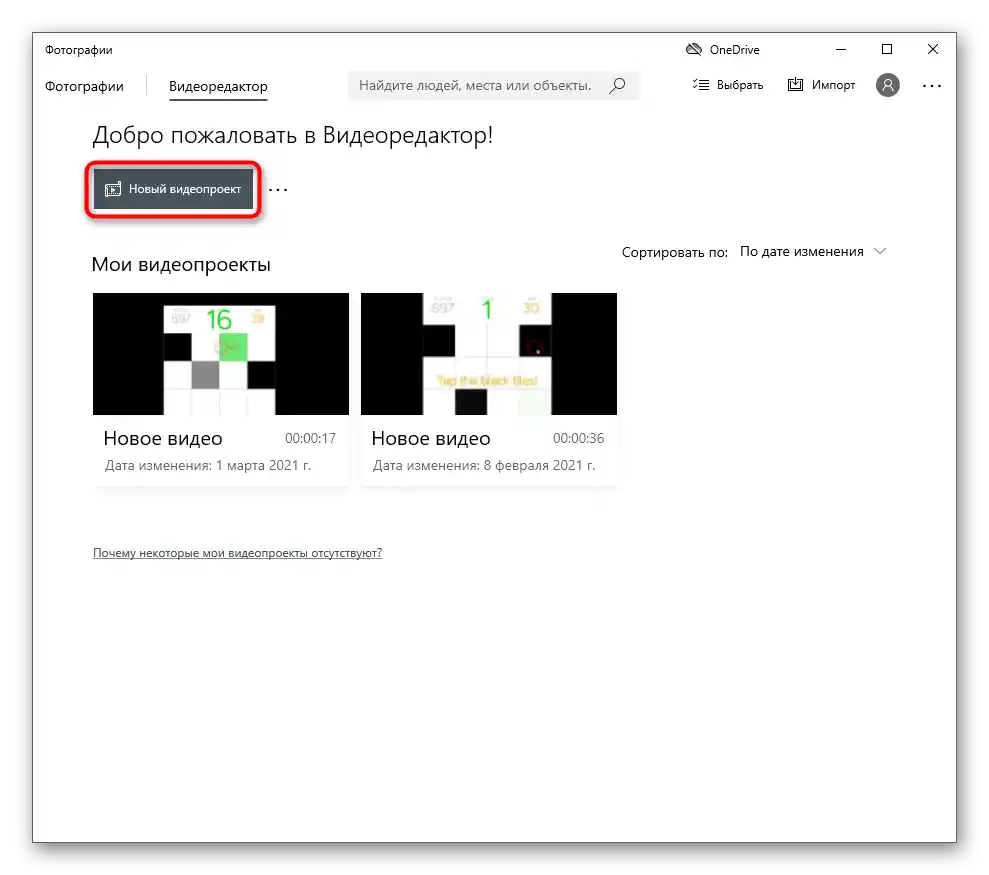The width and height of the screenshot is (989, 875).
Task: Open the three-dot menu in the top toolbar
Action: (932, 86)
